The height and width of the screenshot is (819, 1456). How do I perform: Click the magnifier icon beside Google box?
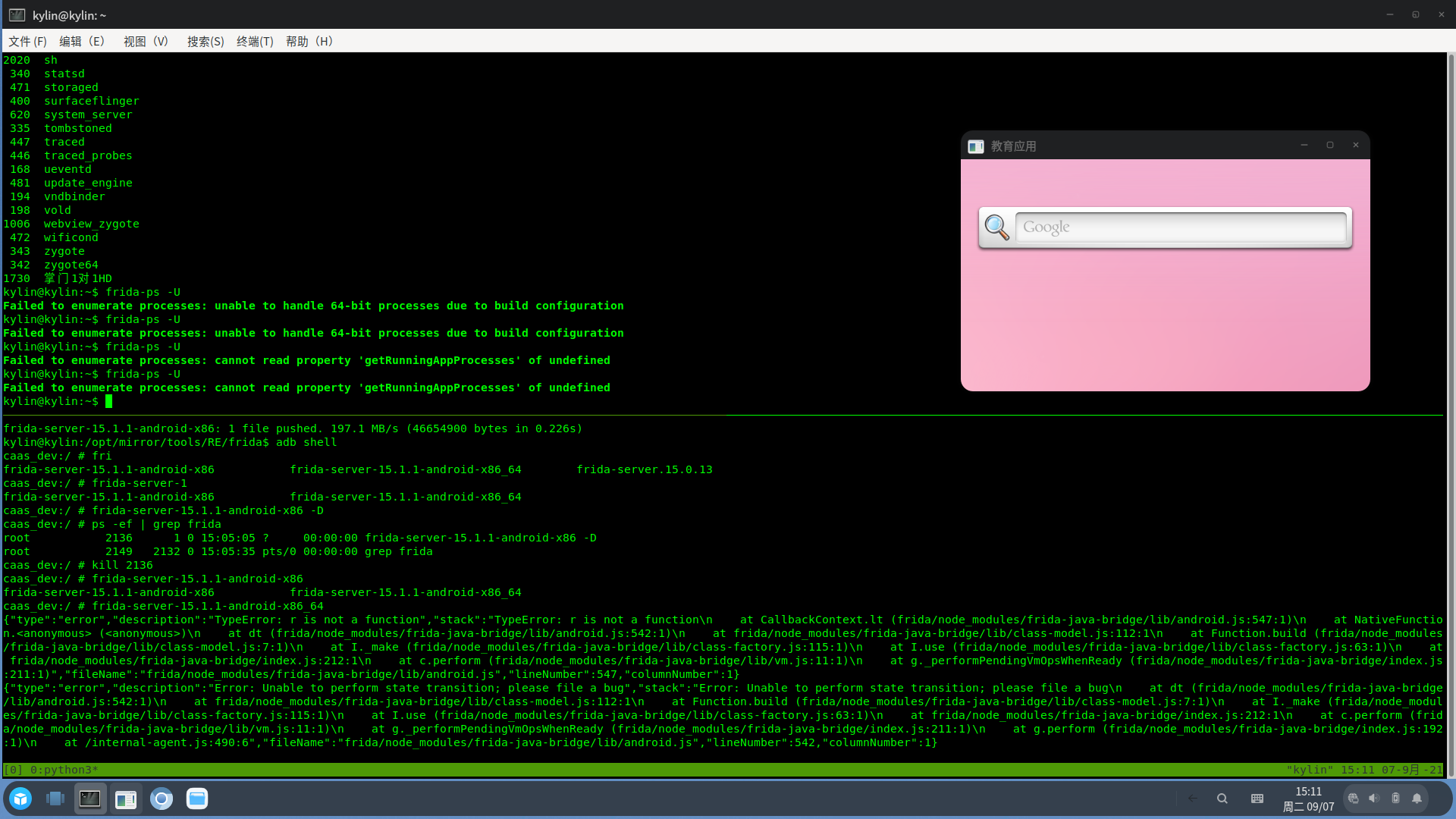(996, 227)
